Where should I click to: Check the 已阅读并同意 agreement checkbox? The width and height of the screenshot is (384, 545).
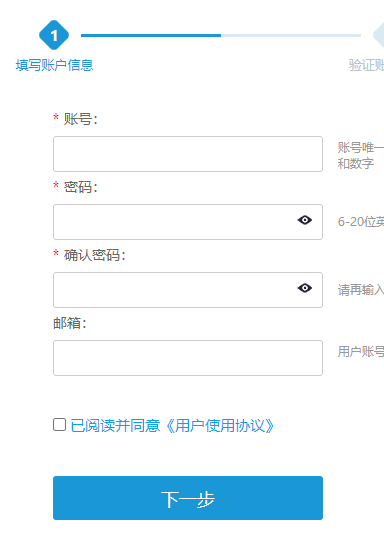click(x=59, y=425)
